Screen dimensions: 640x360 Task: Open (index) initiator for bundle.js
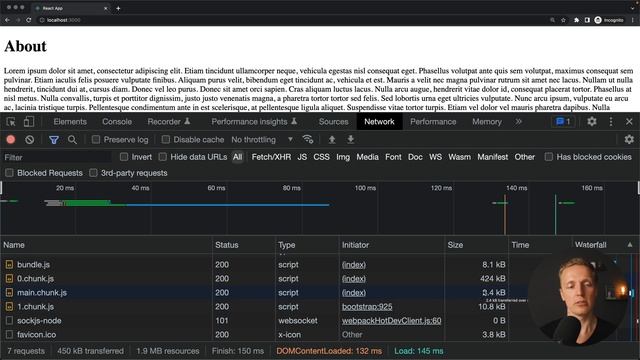point(353,264)
